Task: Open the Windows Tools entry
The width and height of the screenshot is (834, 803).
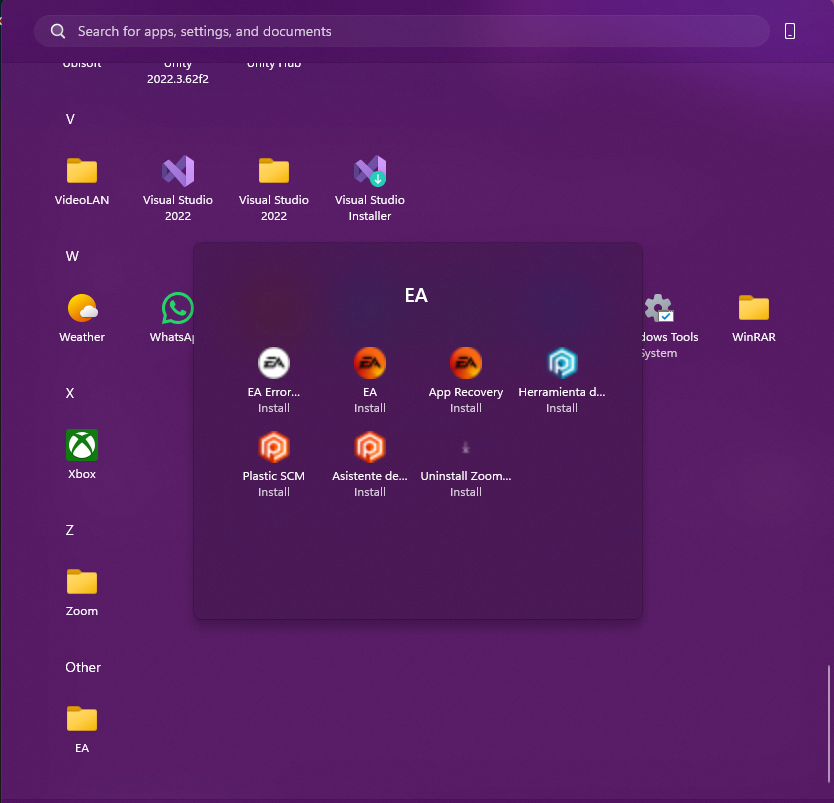Action: (x=658, y=314)
